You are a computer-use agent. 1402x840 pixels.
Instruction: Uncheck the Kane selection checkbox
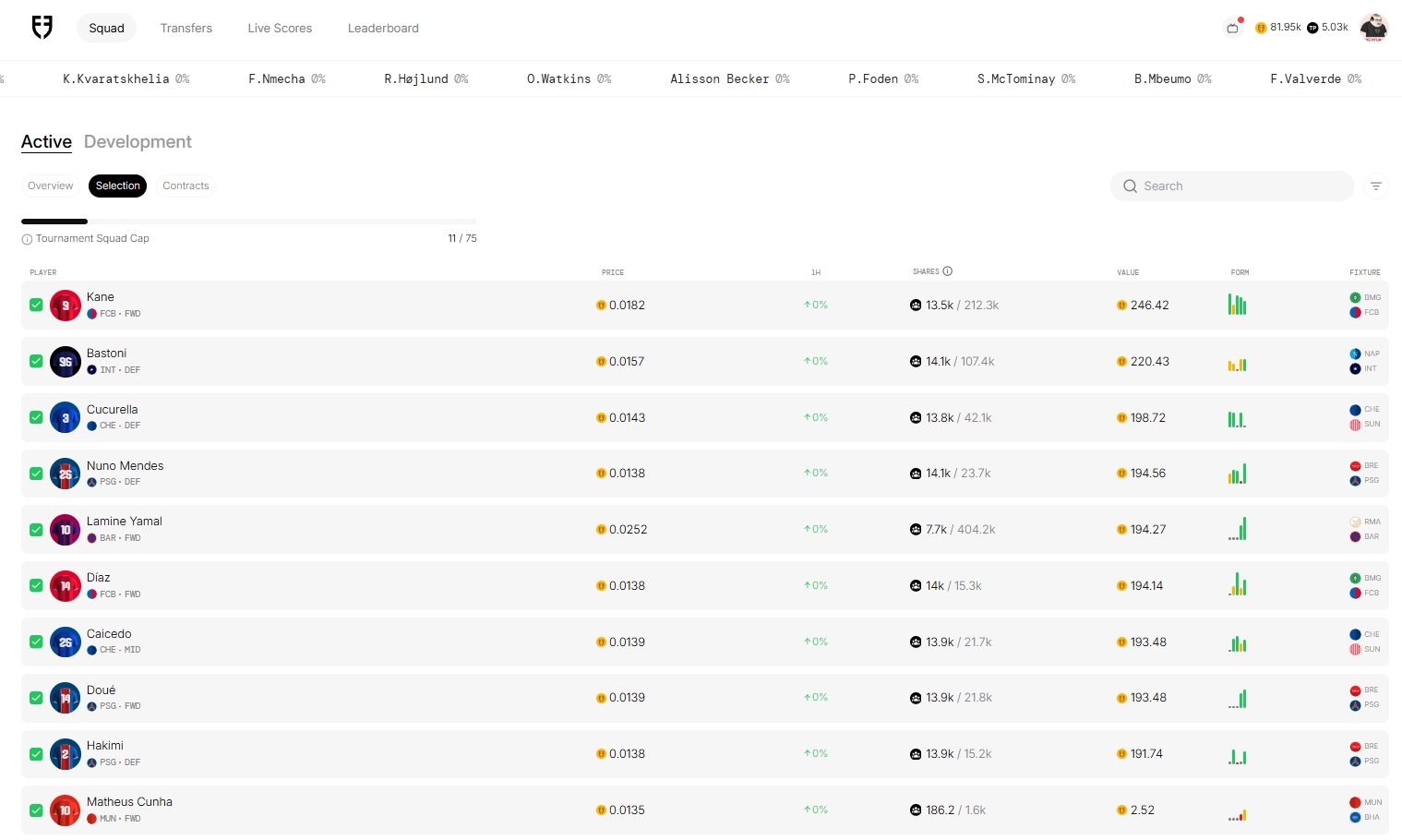point(36,306)
